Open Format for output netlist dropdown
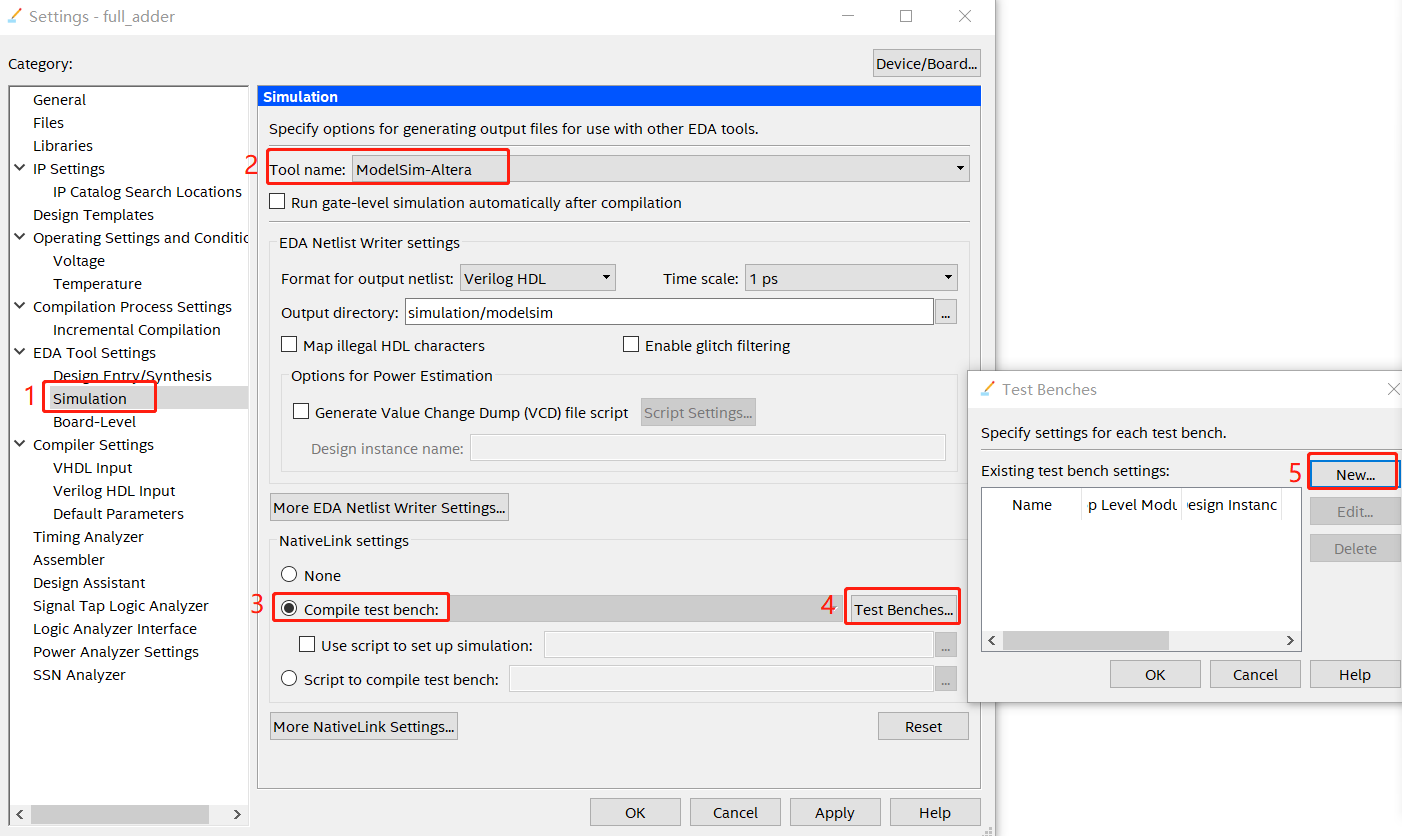The width and height of the screenshot is (1402, 836). [x=538, y=278]
